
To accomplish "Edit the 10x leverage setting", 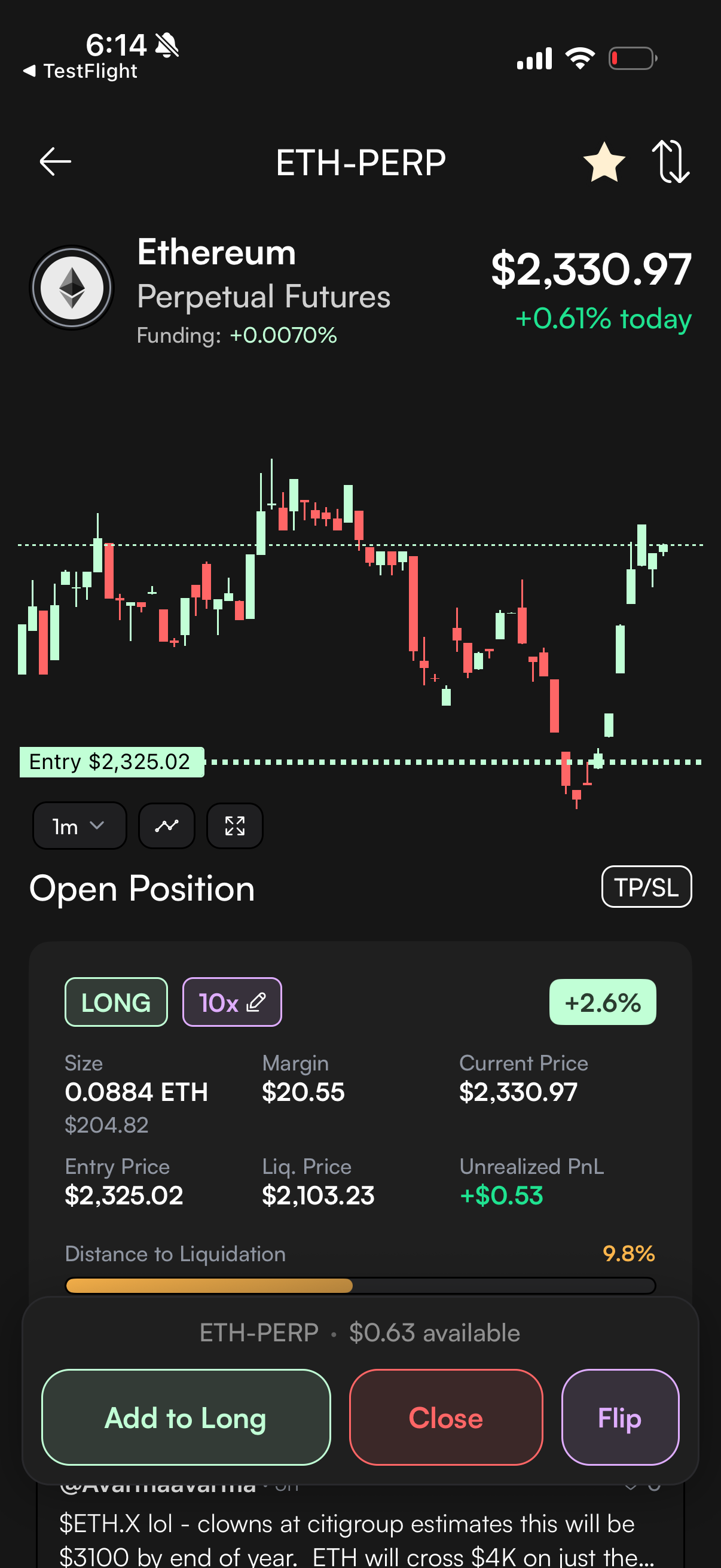I will tap(232, 1002).
